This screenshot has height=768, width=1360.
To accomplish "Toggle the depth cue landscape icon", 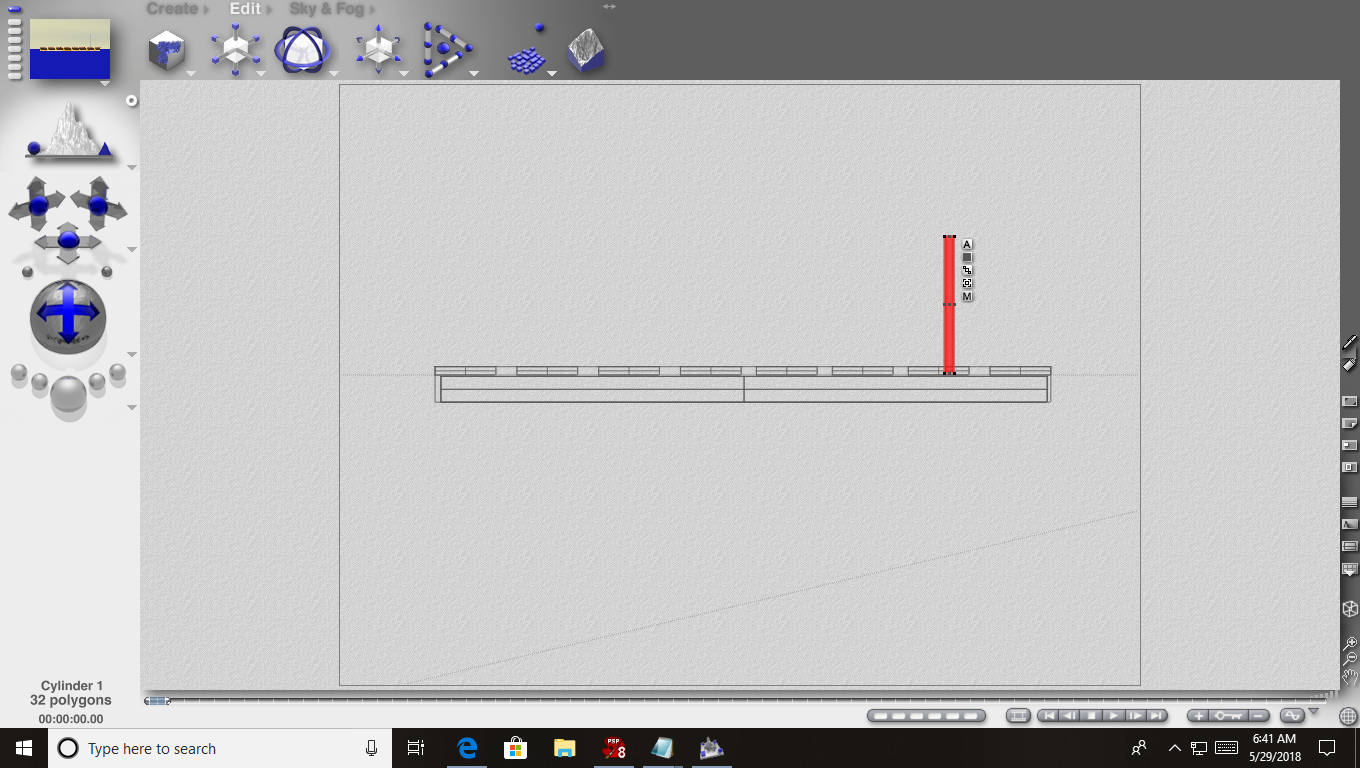I will click(x=1350, y=524).
